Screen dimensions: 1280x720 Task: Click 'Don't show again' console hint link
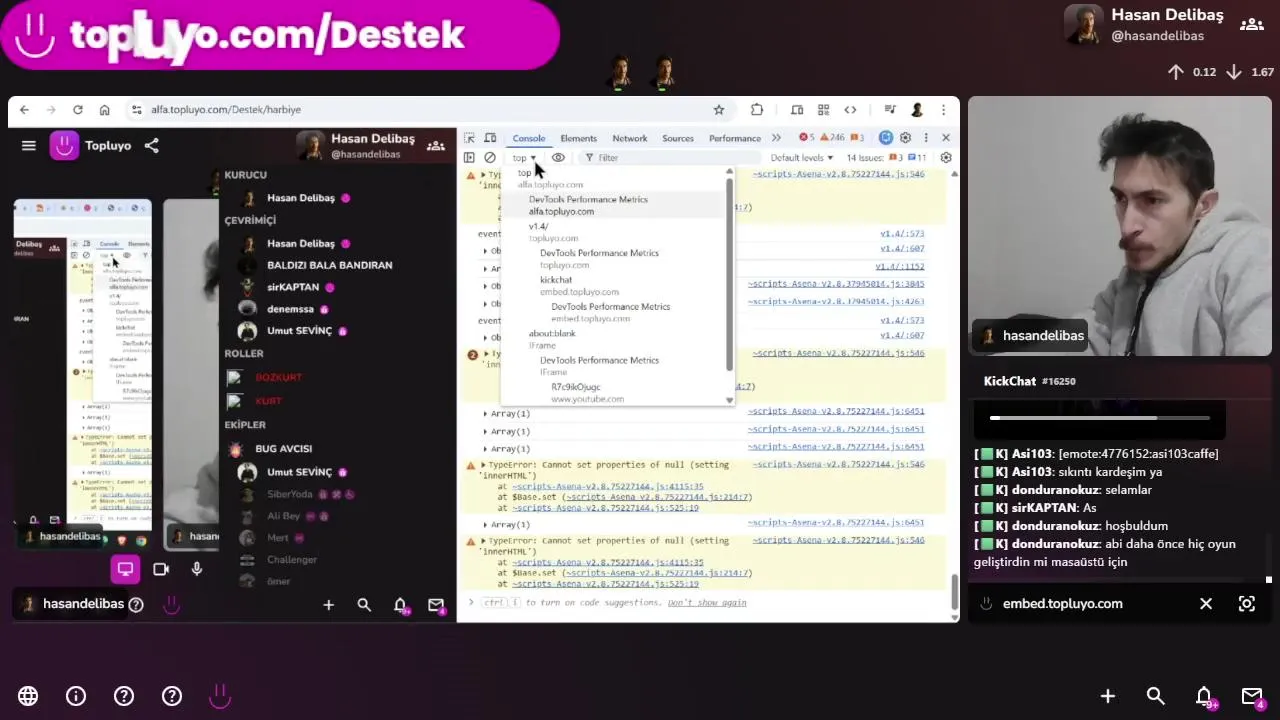click(x=707, y=603)
